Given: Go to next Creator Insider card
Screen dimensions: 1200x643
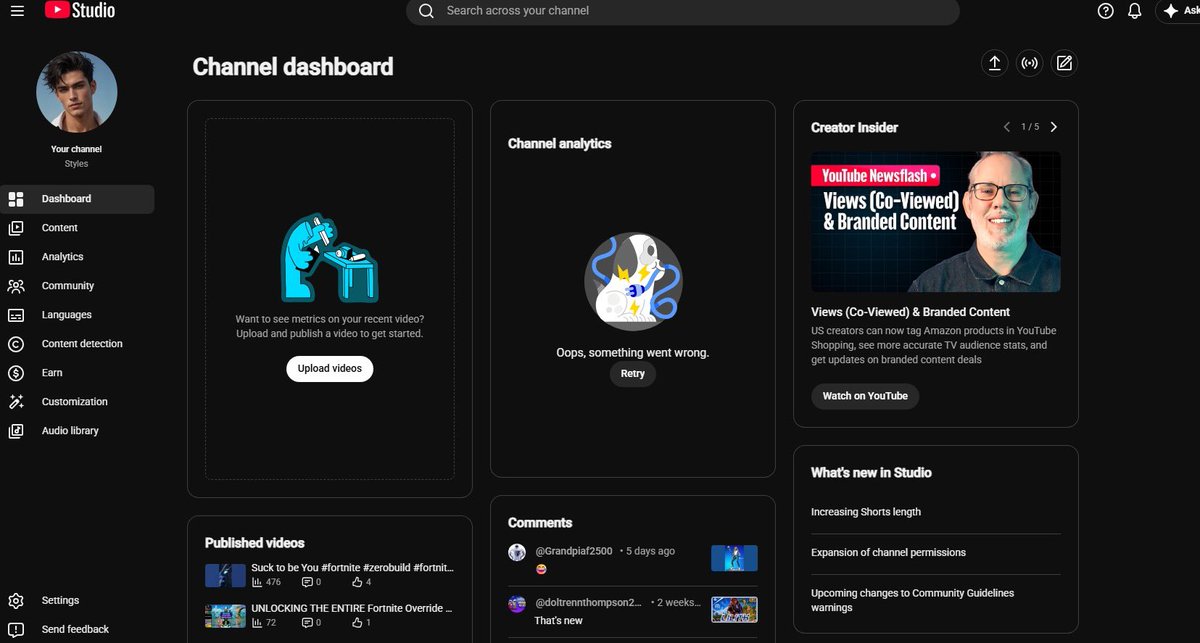Looking at the screenshot, I should [1054, 127].
